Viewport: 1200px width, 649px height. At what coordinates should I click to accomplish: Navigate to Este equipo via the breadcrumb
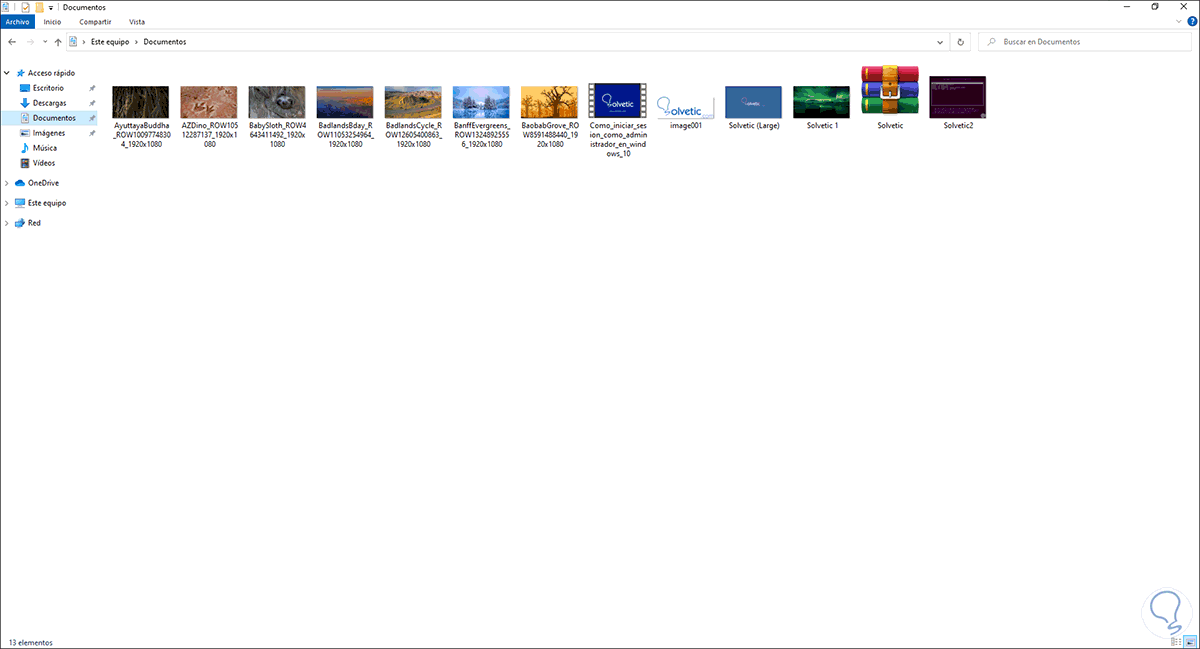pos(107,41)
